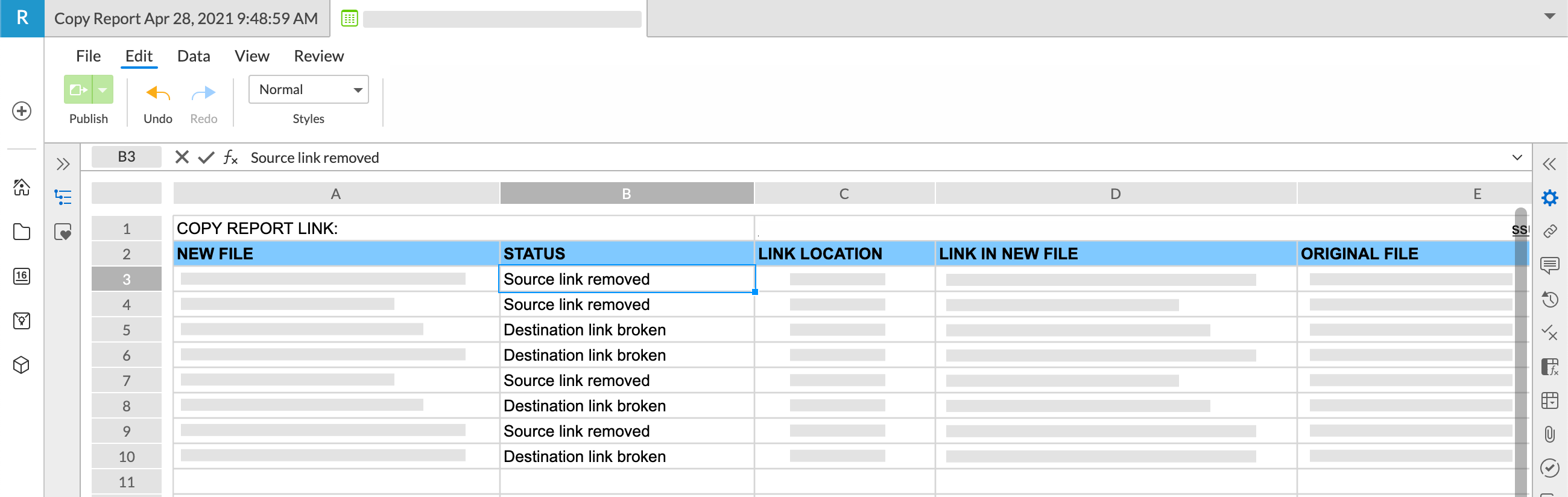This screenshot has height=497, width=1568.
Task: Confirm the formula edit with checkmark
Action: point(206,157)
